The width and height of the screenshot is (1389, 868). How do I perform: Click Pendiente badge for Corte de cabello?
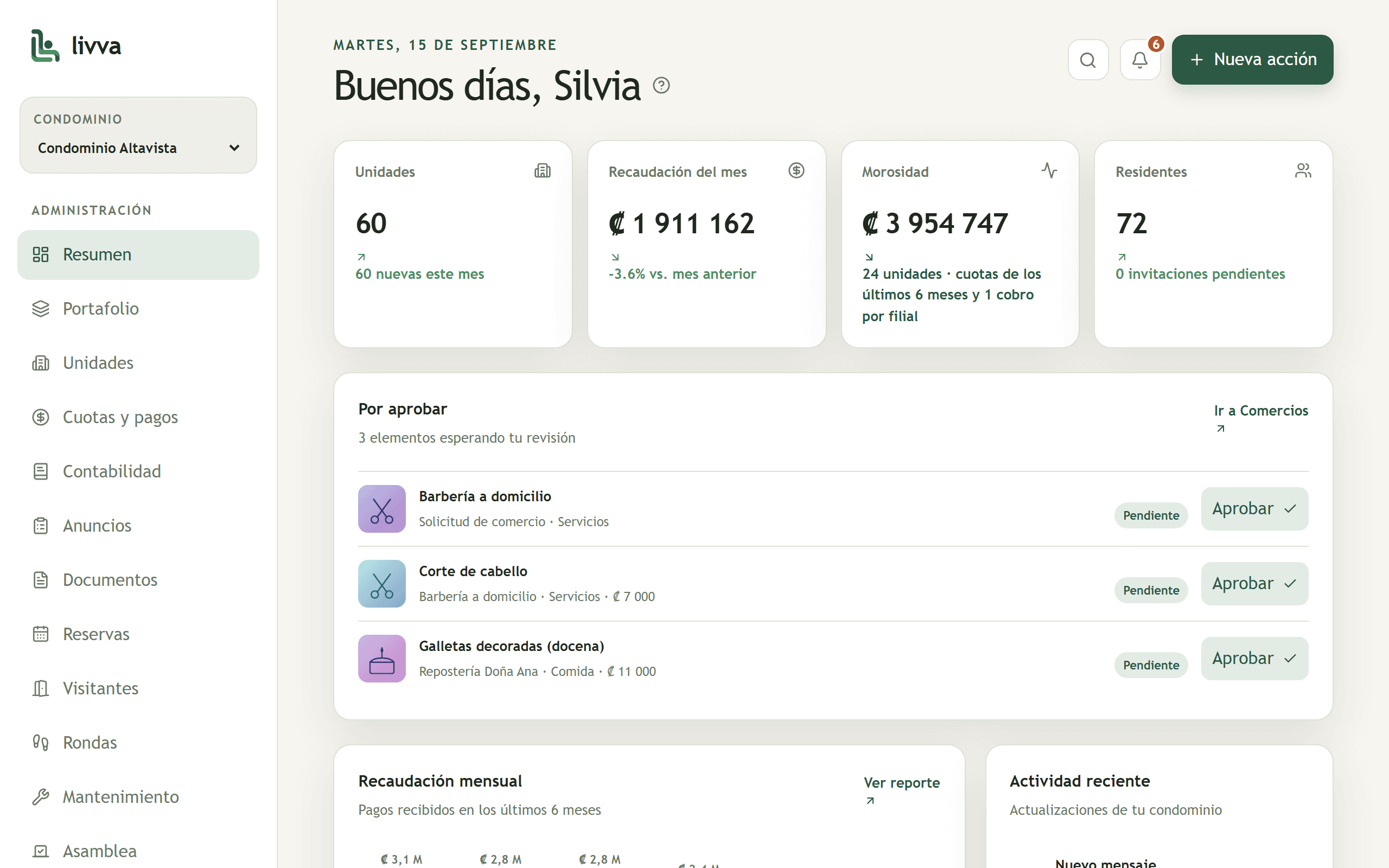tap(1151, 590)
